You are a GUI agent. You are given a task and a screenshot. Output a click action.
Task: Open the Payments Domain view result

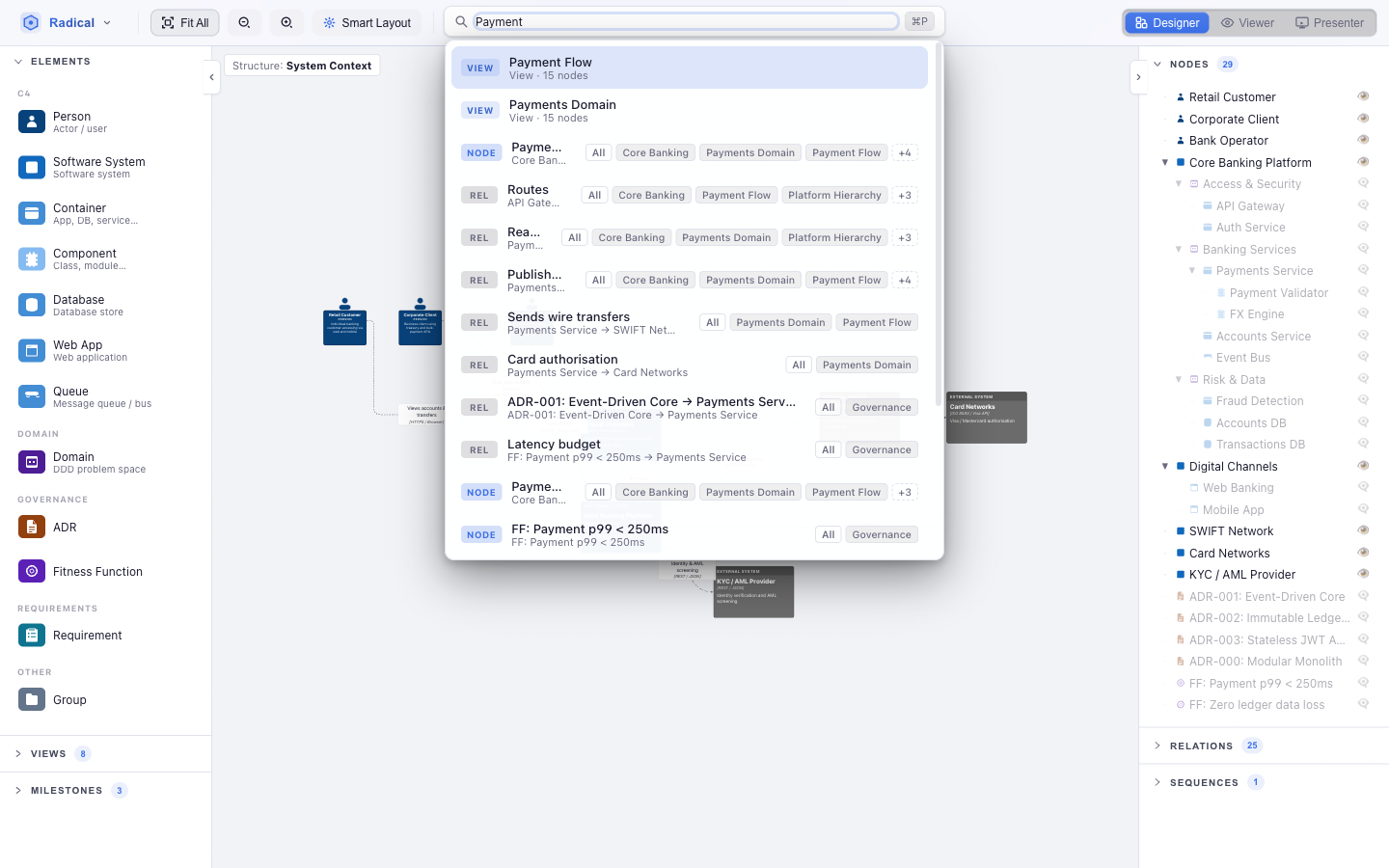click(x=690, y=110)
